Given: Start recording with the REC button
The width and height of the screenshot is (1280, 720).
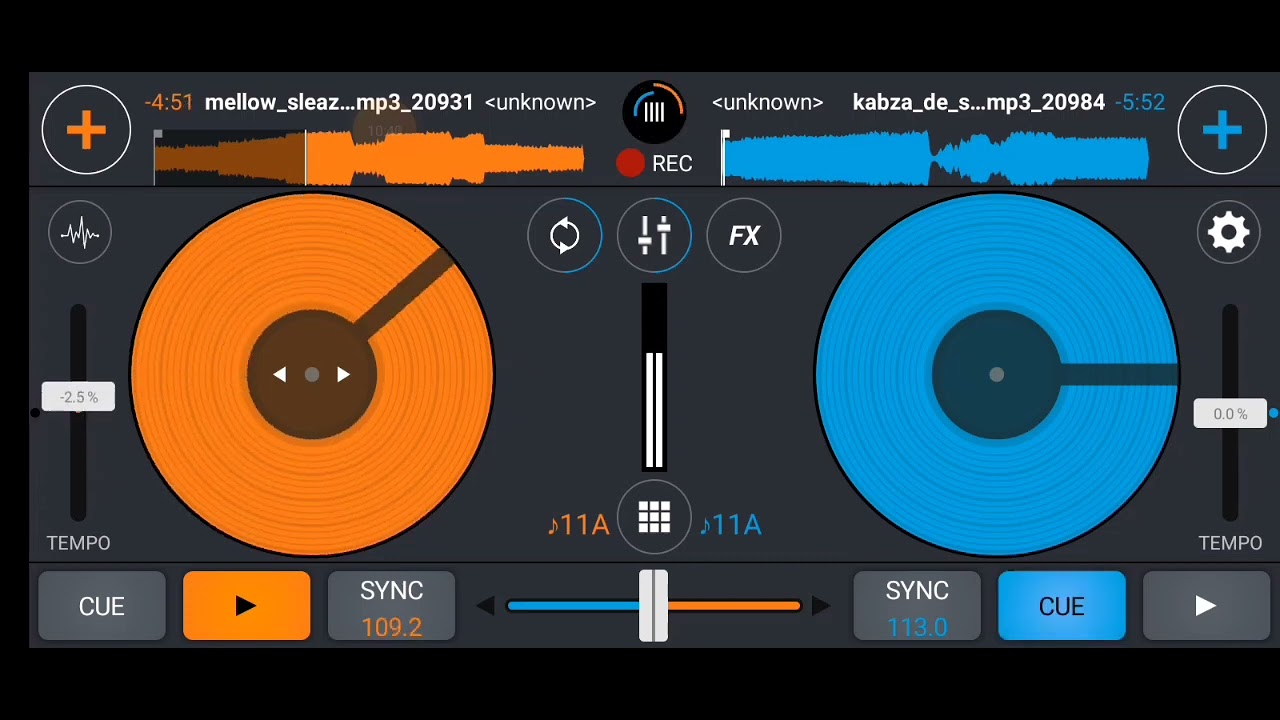Looking at the screenshot, I should pyautogui.click(x=655, y=164).
